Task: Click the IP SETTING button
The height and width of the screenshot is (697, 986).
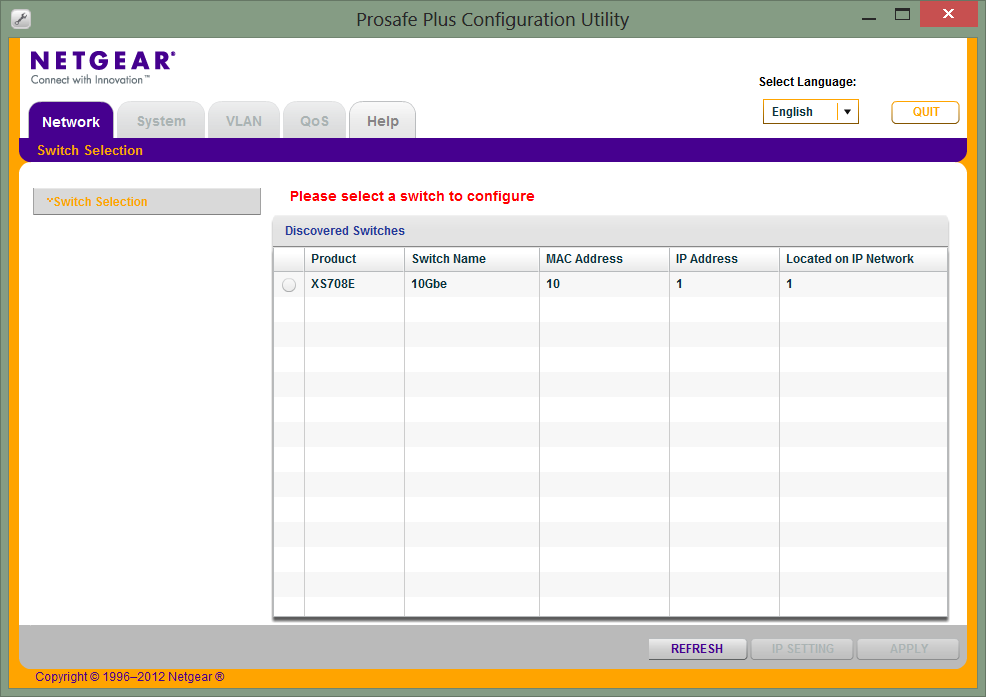Action: pyautogui.click(x=803, y=649)
